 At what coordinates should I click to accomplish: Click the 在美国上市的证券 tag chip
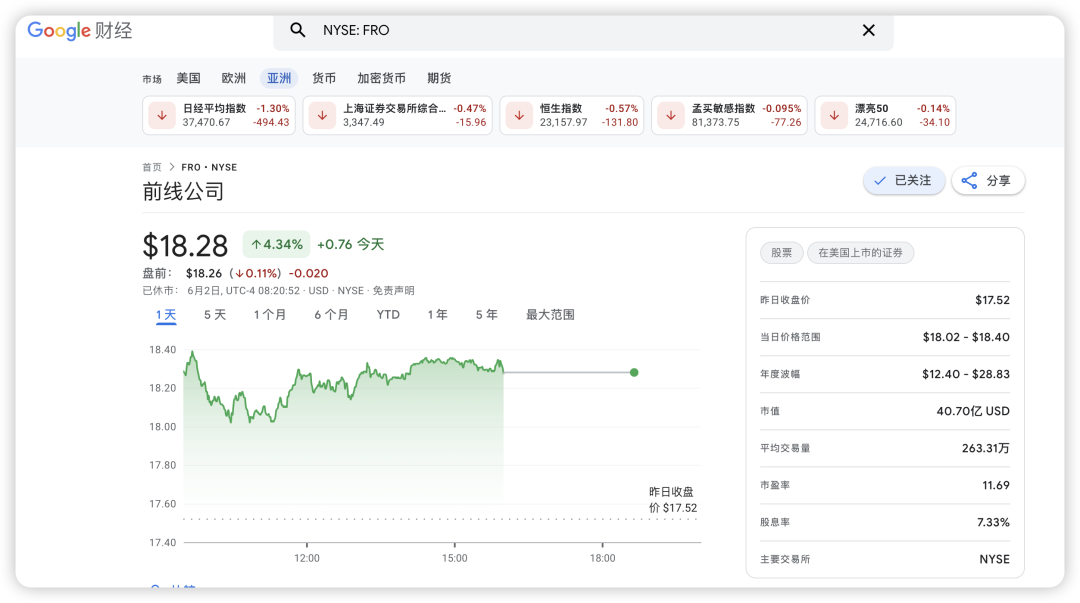point(860,253)
